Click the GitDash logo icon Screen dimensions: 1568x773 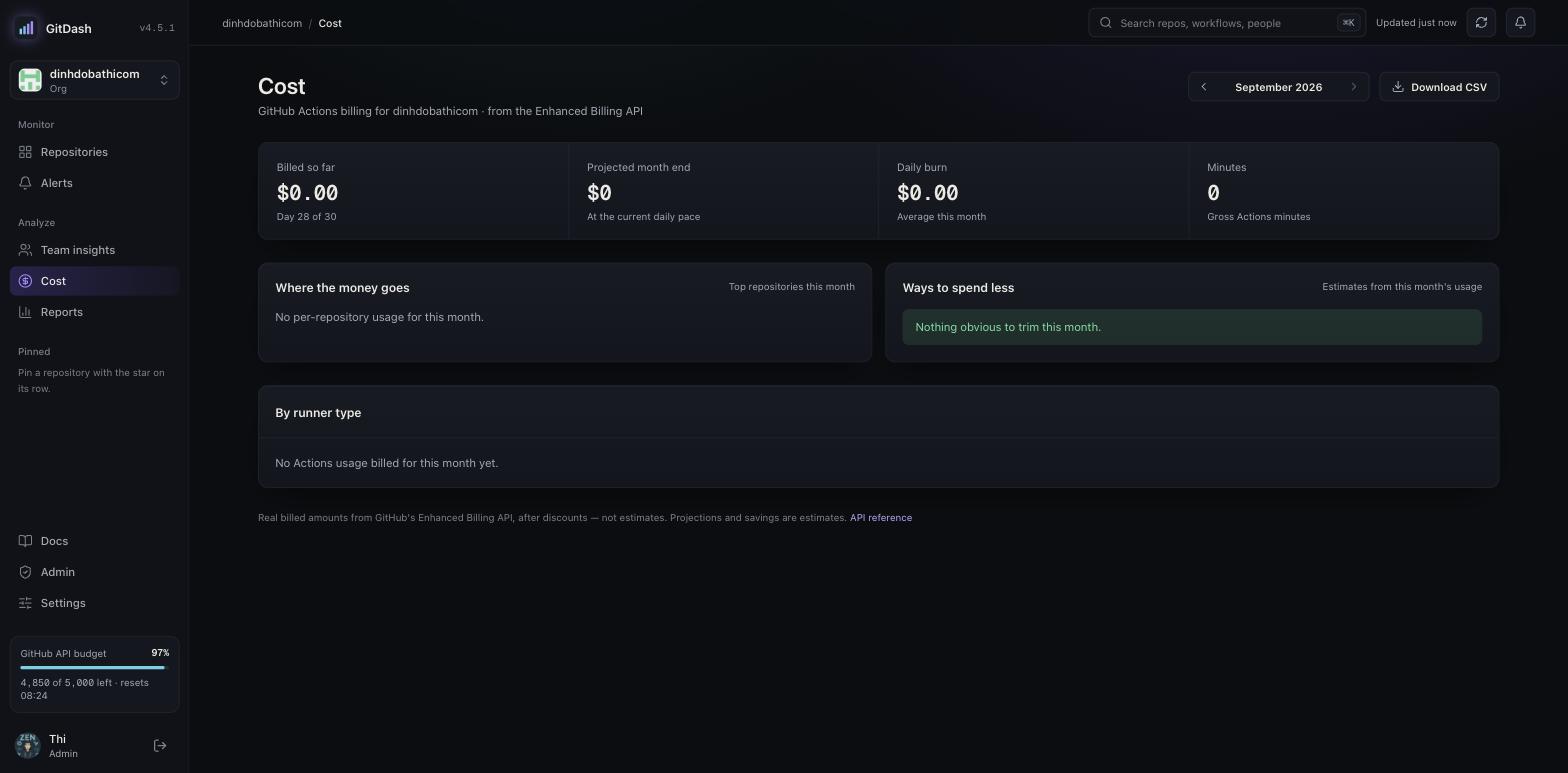pyautogui.click(x=26, y=28)
